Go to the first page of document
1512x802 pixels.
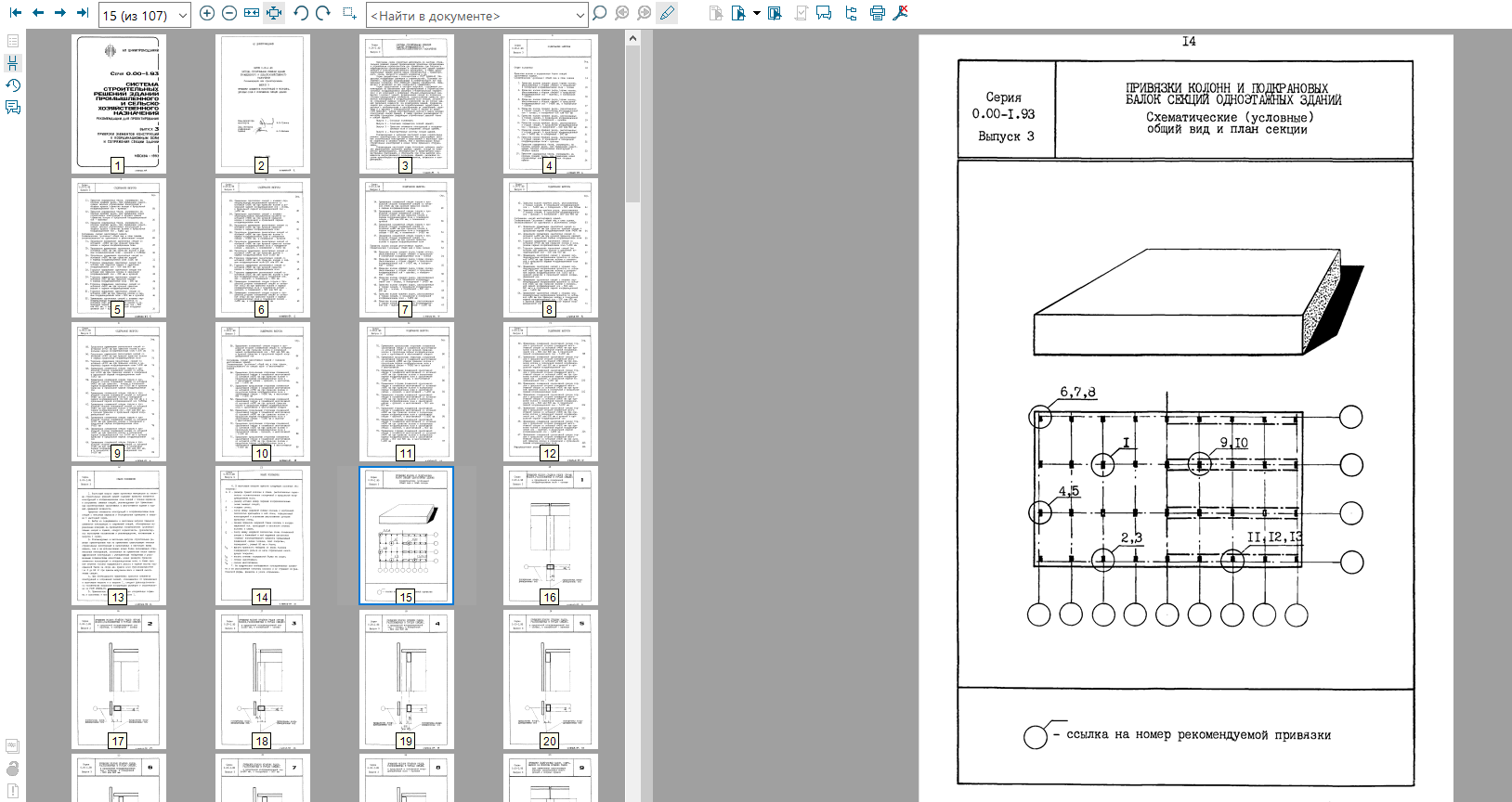coord(16,13)
